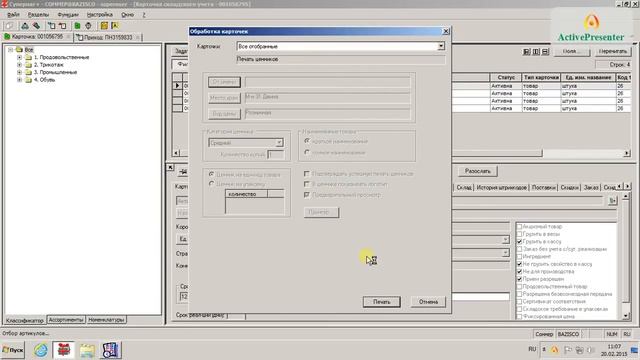640x360 pixels.
Task: Click the middle column layout icon near Поля
Action: tap(536, 52)
